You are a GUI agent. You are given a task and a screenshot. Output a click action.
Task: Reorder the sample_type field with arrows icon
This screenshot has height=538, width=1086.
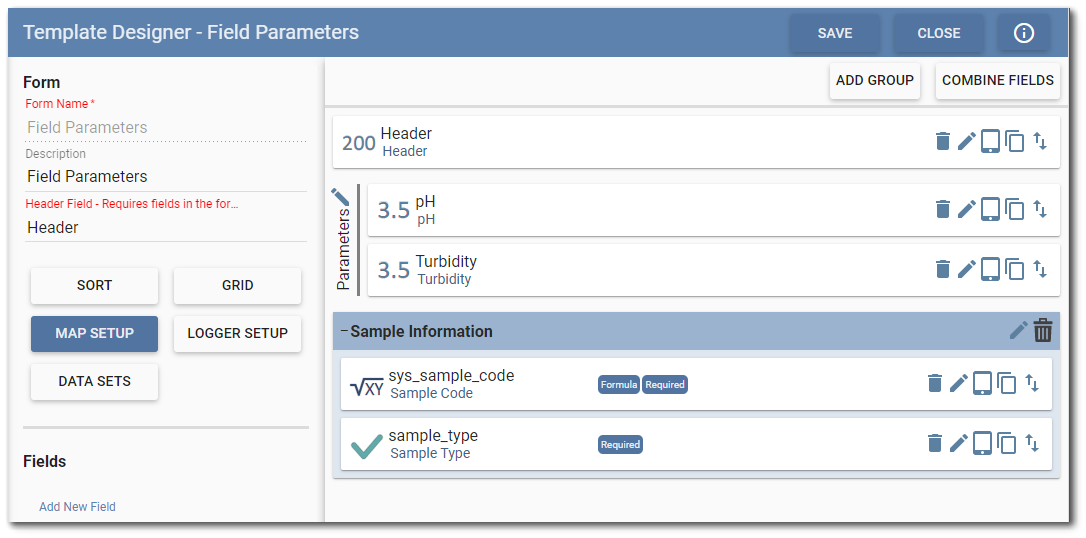pos(1032,443)
